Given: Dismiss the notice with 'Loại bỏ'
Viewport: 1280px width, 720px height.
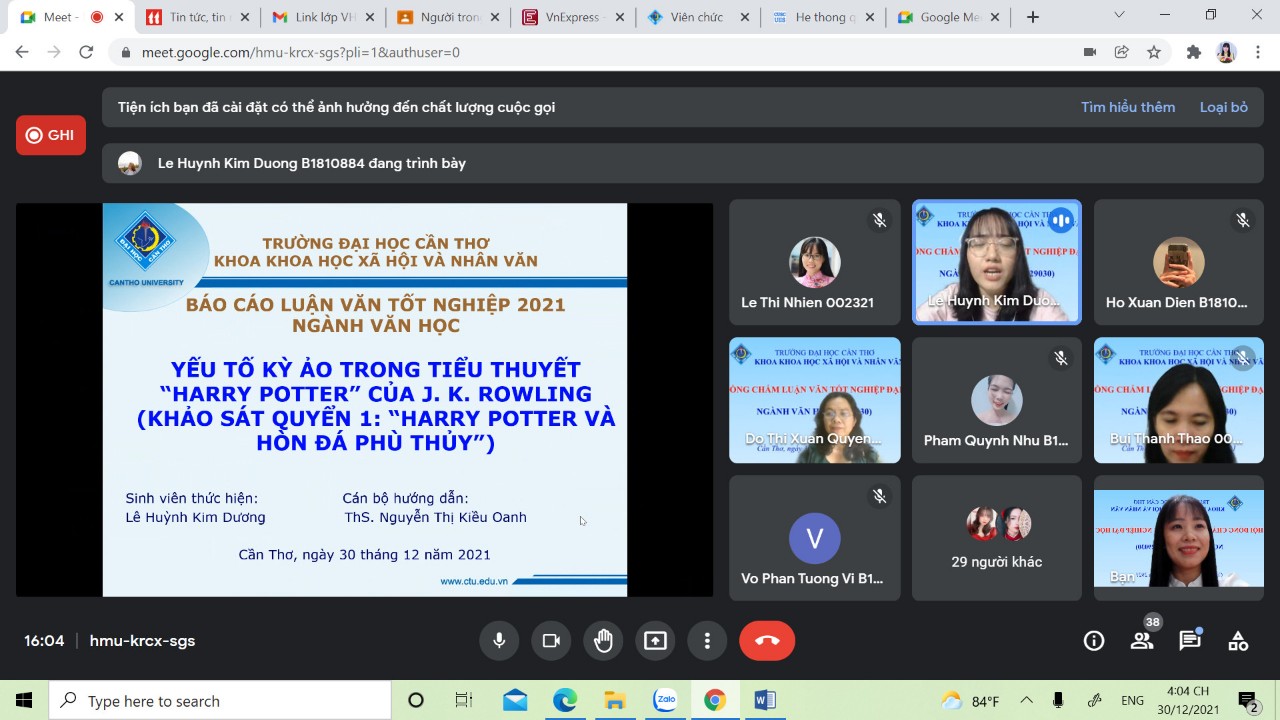Looking at the screenshot, I should [1223, 107].
